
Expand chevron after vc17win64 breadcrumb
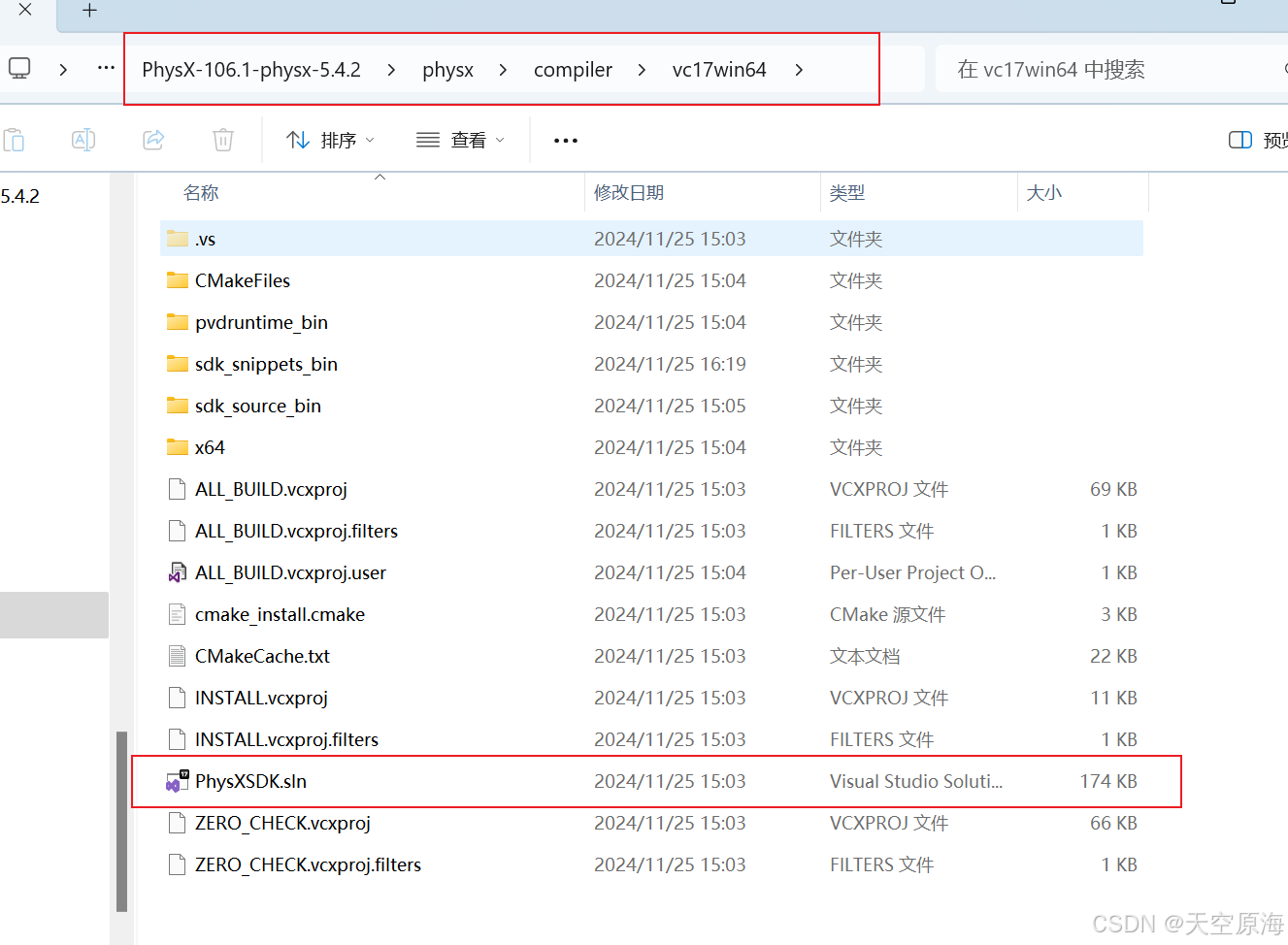(x=799, y=70)
